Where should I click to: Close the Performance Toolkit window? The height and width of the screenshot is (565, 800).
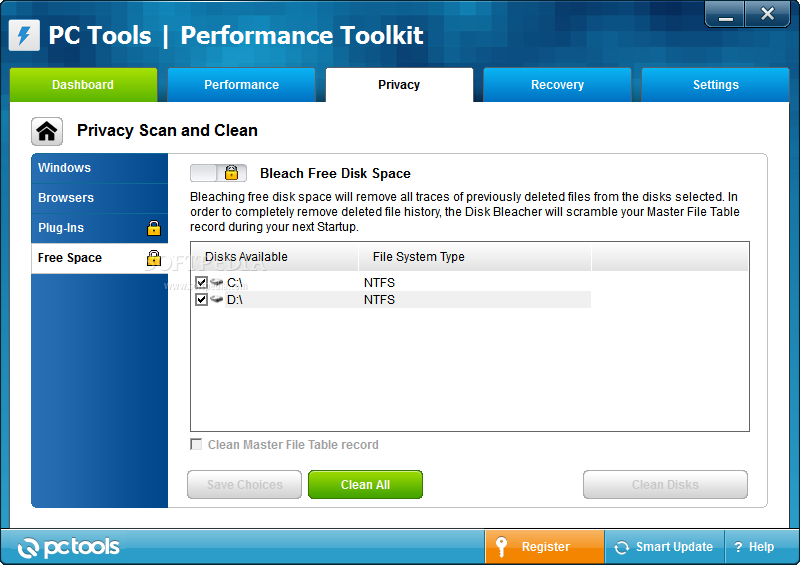pyautogui.click(x=767, y=14)
